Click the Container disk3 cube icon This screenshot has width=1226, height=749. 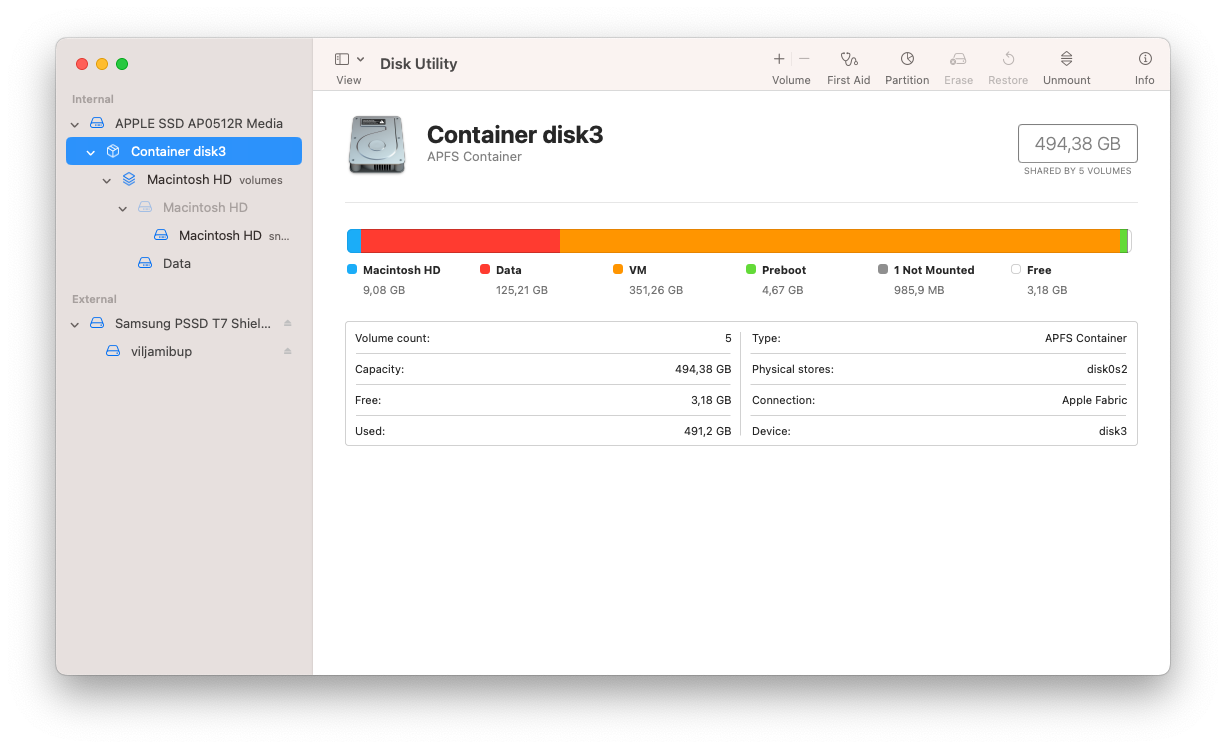[x=113, y=152]
